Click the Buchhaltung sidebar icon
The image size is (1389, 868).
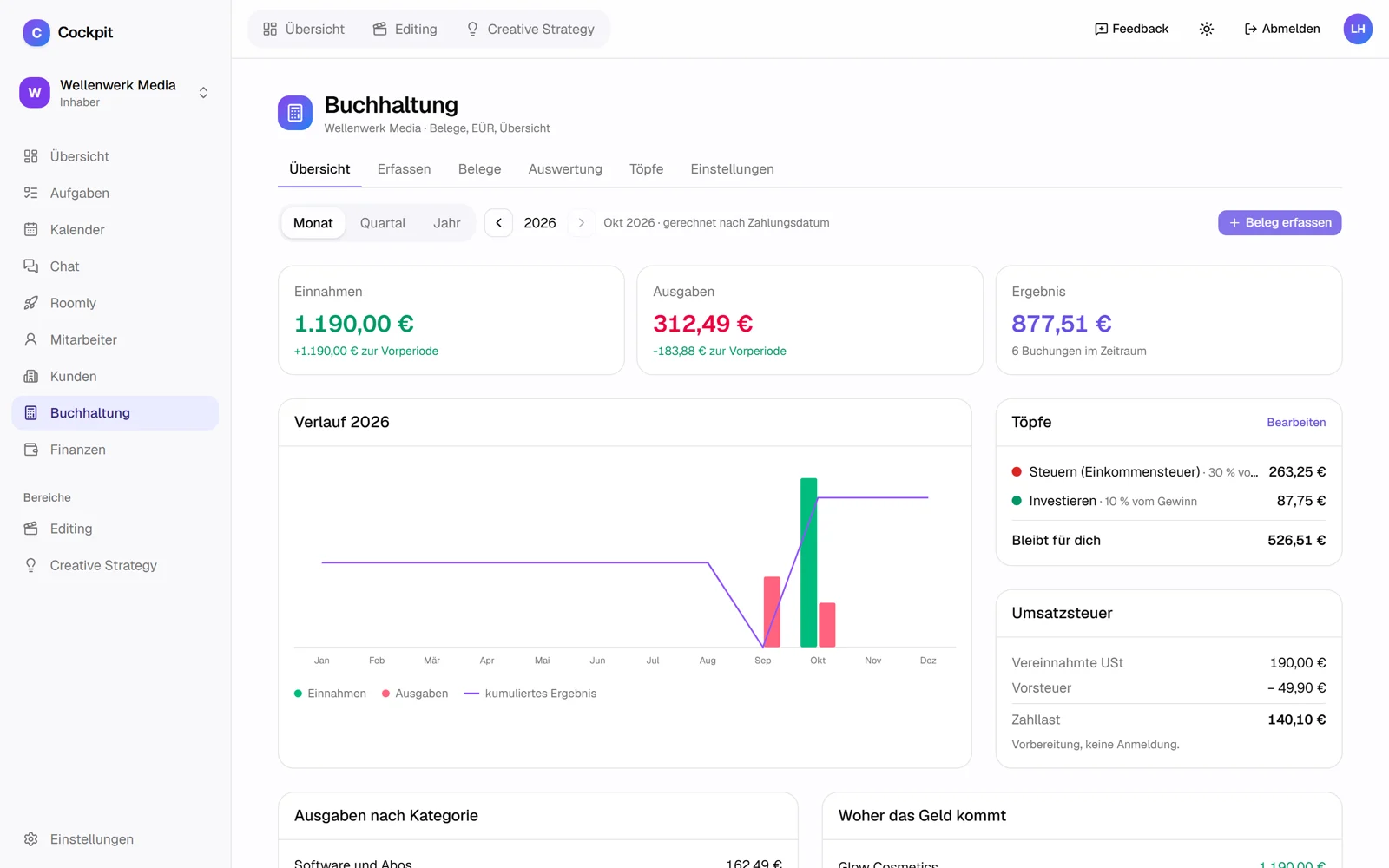pos(31,413)
